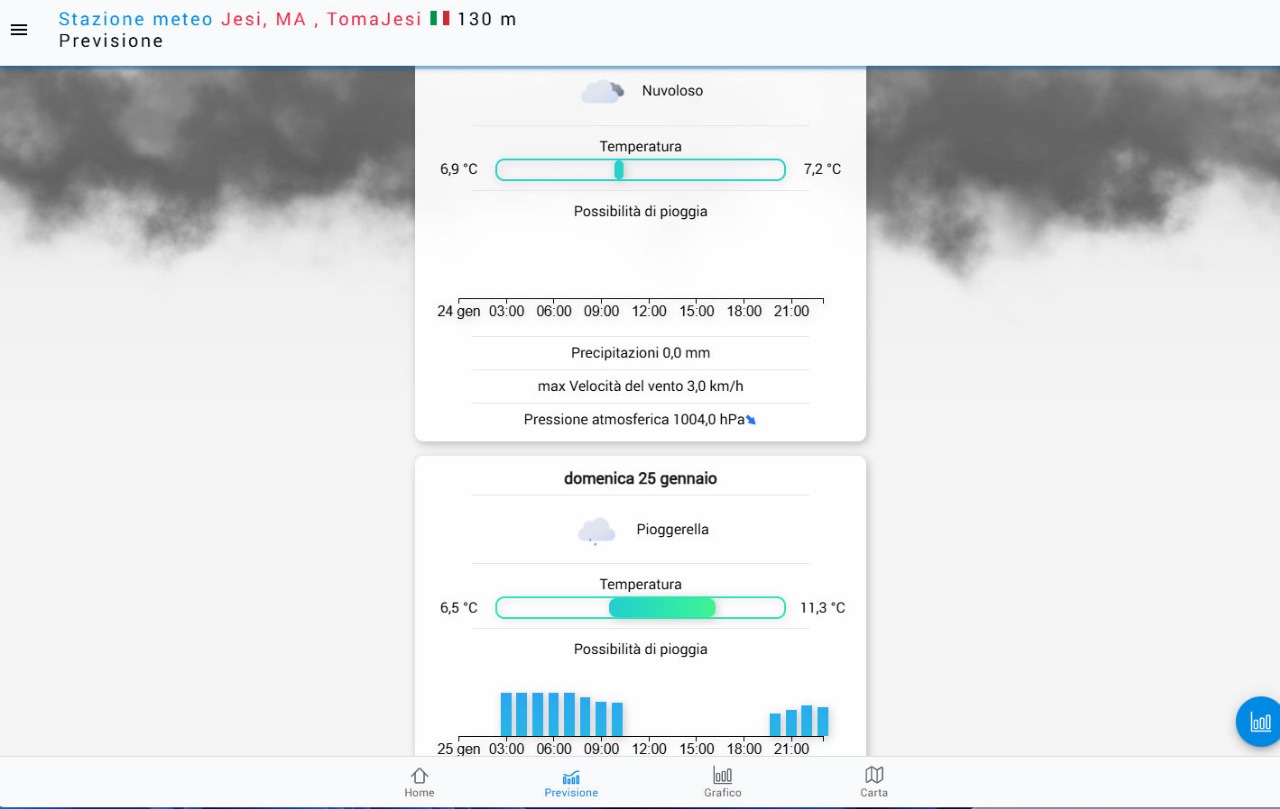1280x809 pixels.
Task: Click the falling pressure trend arrow
Action: point(751,420)
